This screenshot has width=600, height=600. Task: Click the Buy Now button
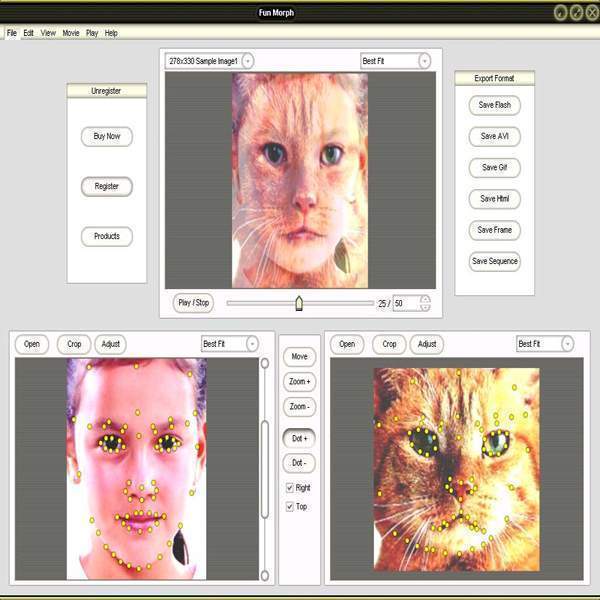coord(107,137)
